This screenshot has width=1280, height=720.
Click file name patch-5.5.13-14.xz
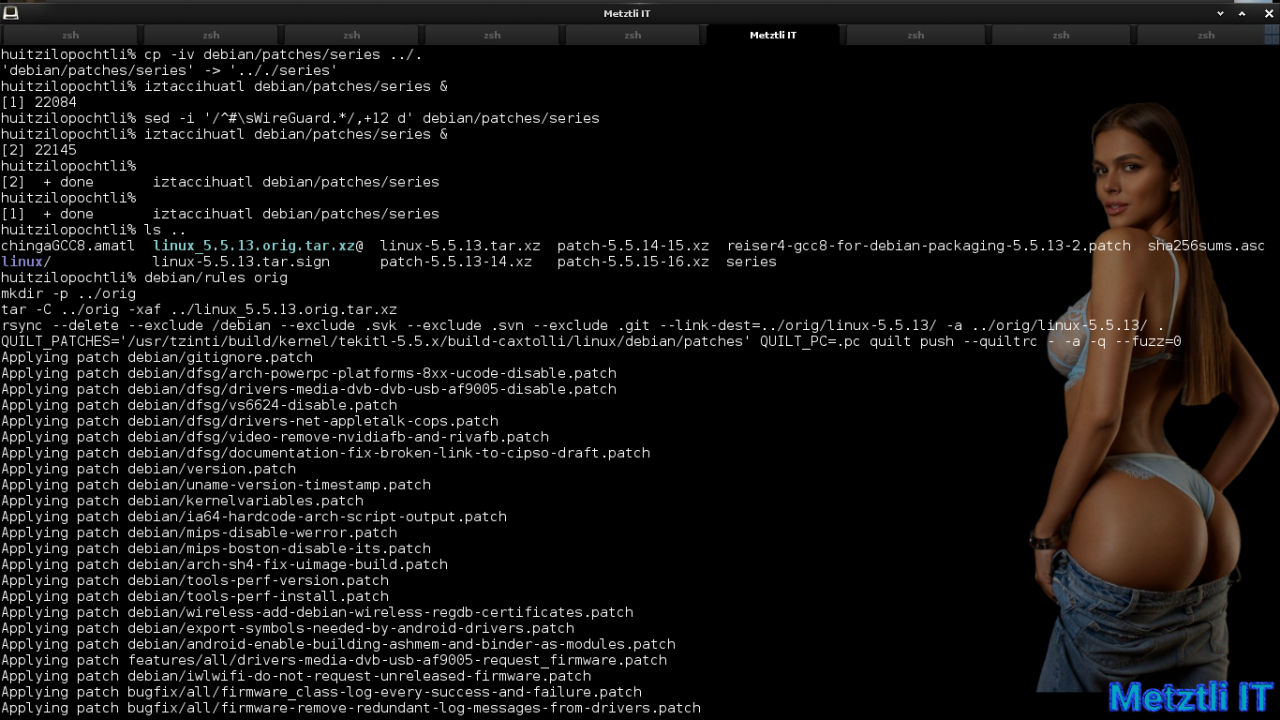456,261
